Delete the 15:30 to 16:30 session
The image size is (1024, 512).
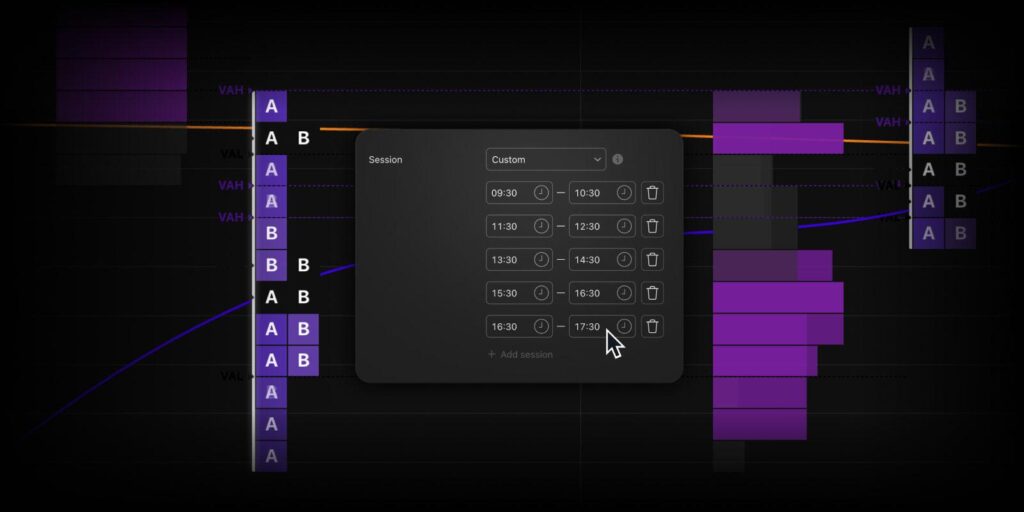tap(652, 293)
